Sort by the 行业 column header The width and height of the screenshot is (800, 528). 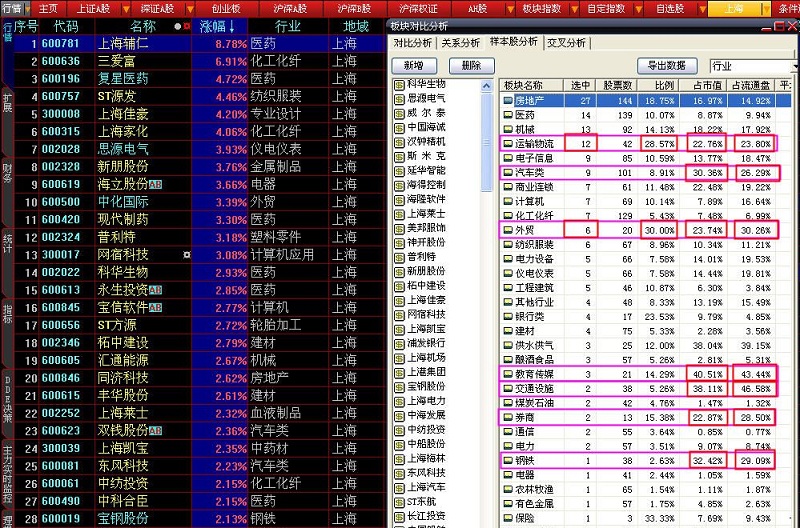[x=288, y=27]
